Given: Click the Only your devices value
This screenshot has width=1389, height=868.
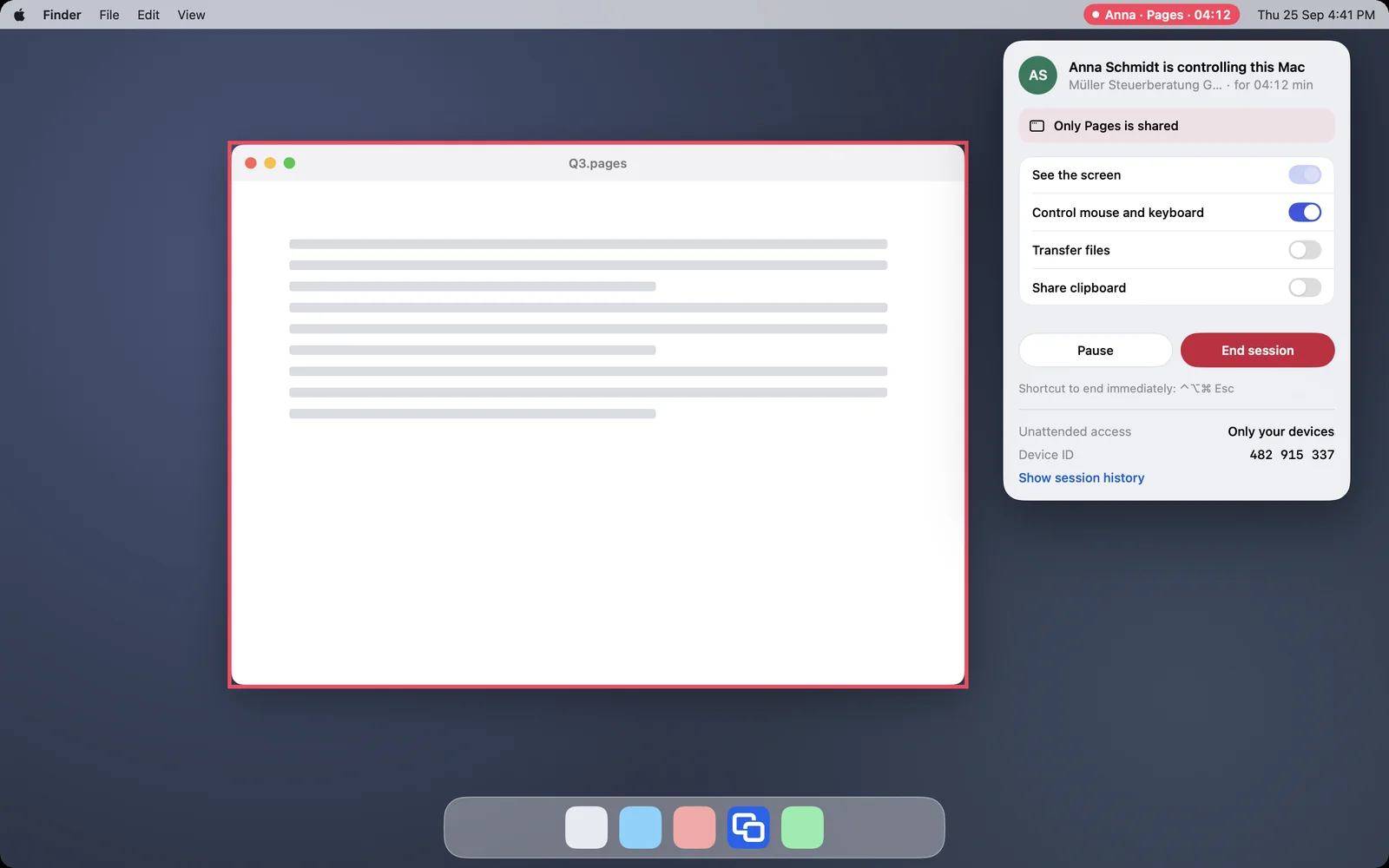Looking at the screenshot, I should tap(1280, 431).
